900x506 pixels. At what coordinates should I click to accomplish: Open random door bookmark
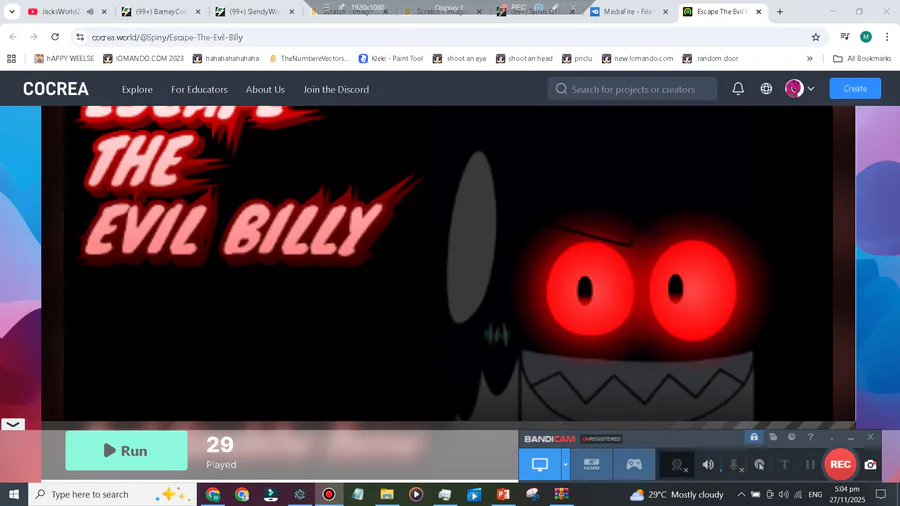click(711, 59)
